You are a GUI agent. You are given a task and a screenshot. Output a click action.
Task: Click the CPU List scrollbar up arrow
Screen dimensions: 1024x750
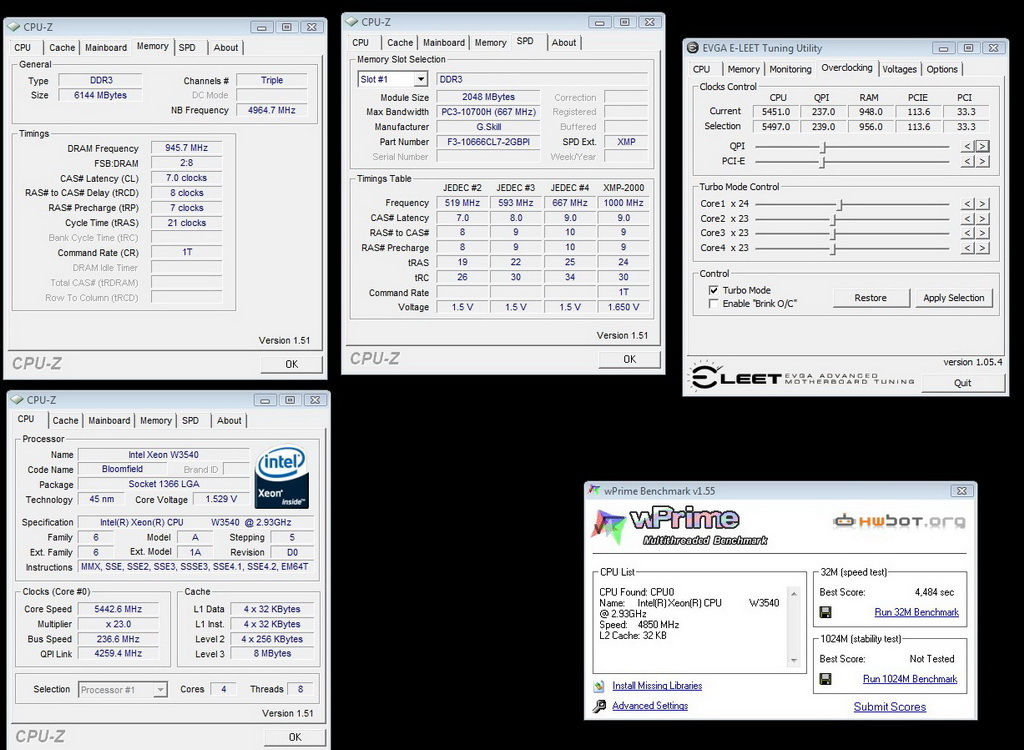click(793, 594)
